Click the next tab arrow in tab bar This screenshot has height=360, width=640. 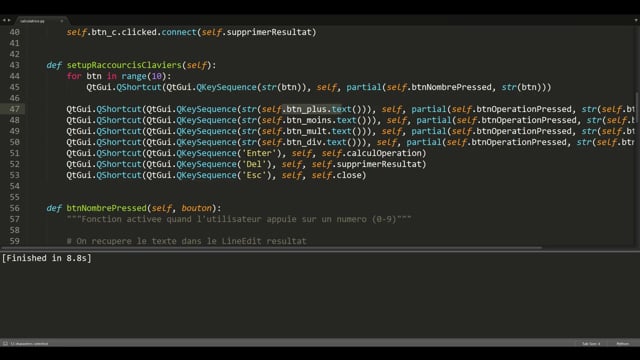(9, 20)
